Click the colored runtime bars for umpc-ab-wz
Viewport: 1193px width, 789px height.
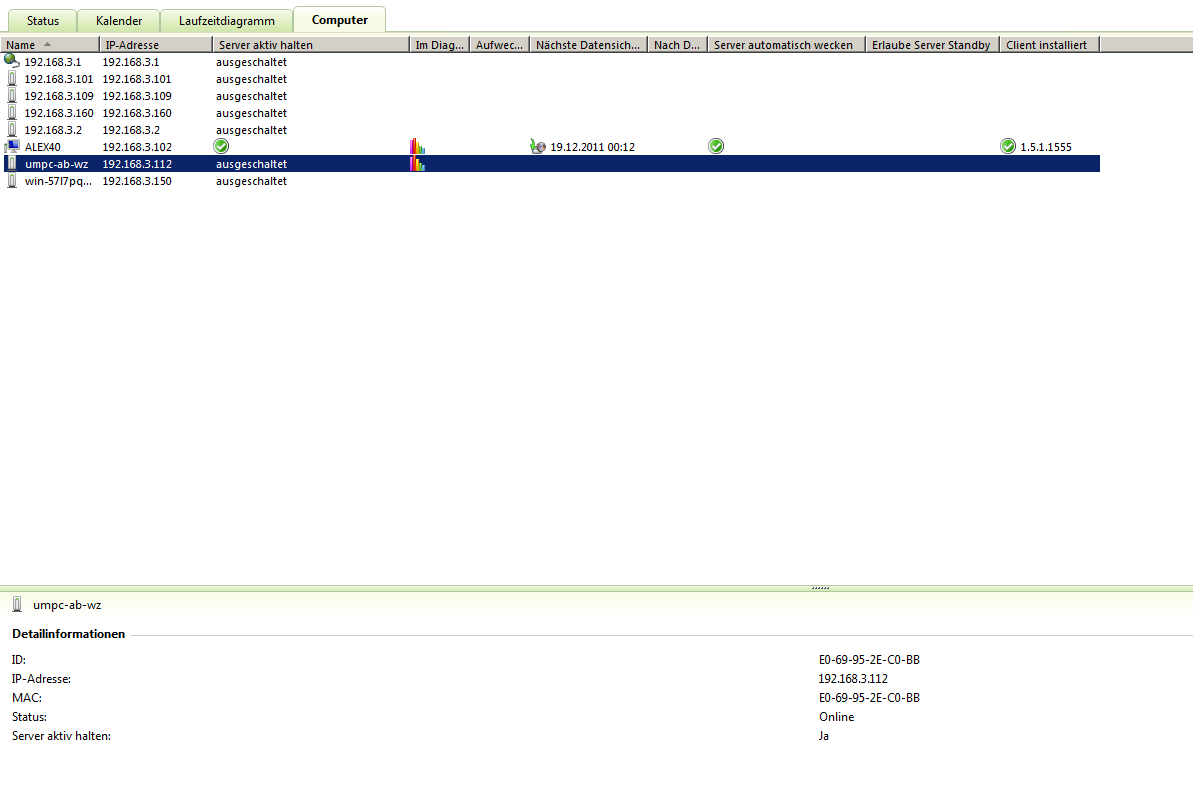click(x=417, y=163)
